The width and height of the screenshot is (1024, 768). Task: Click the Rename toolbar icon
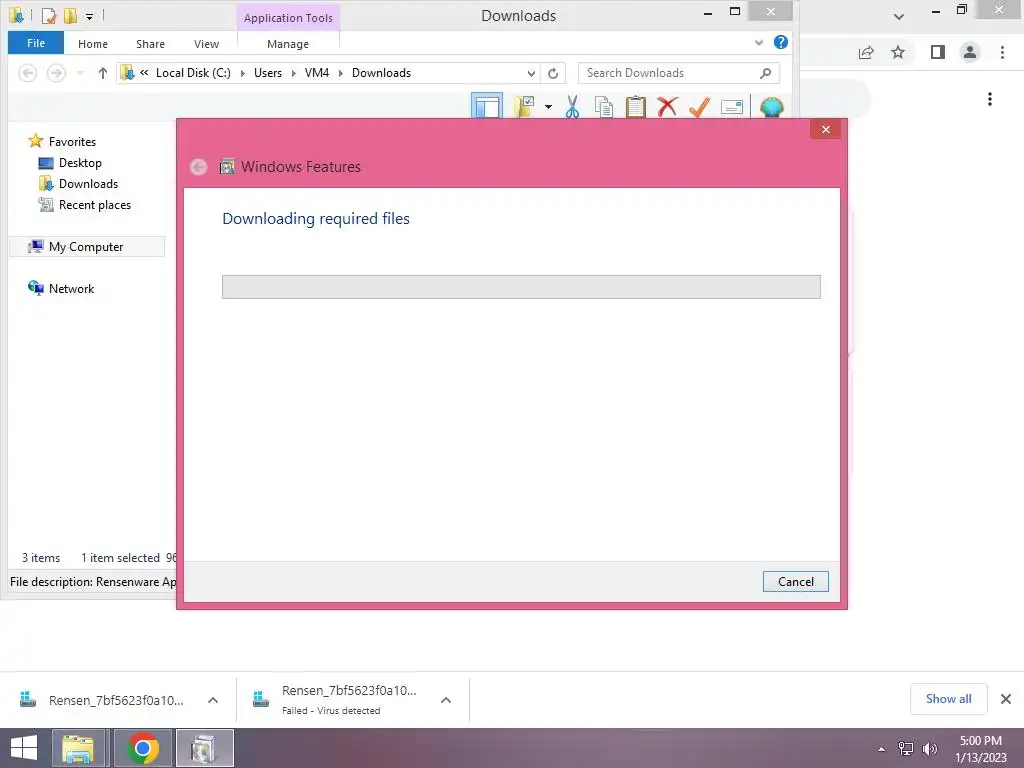[731, 107]
